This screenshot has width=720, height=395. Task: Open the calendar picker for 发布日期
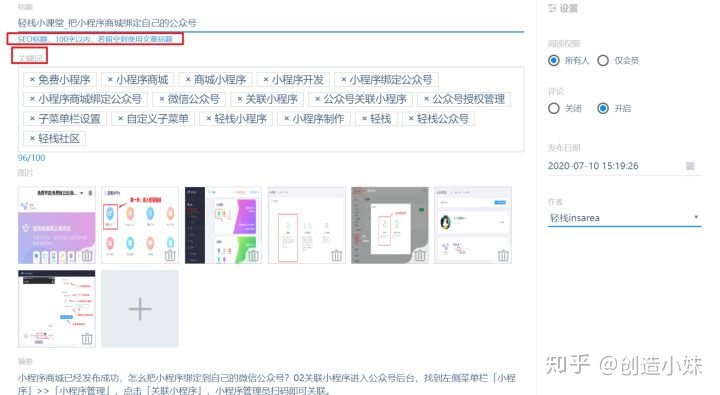coord(690,166)
